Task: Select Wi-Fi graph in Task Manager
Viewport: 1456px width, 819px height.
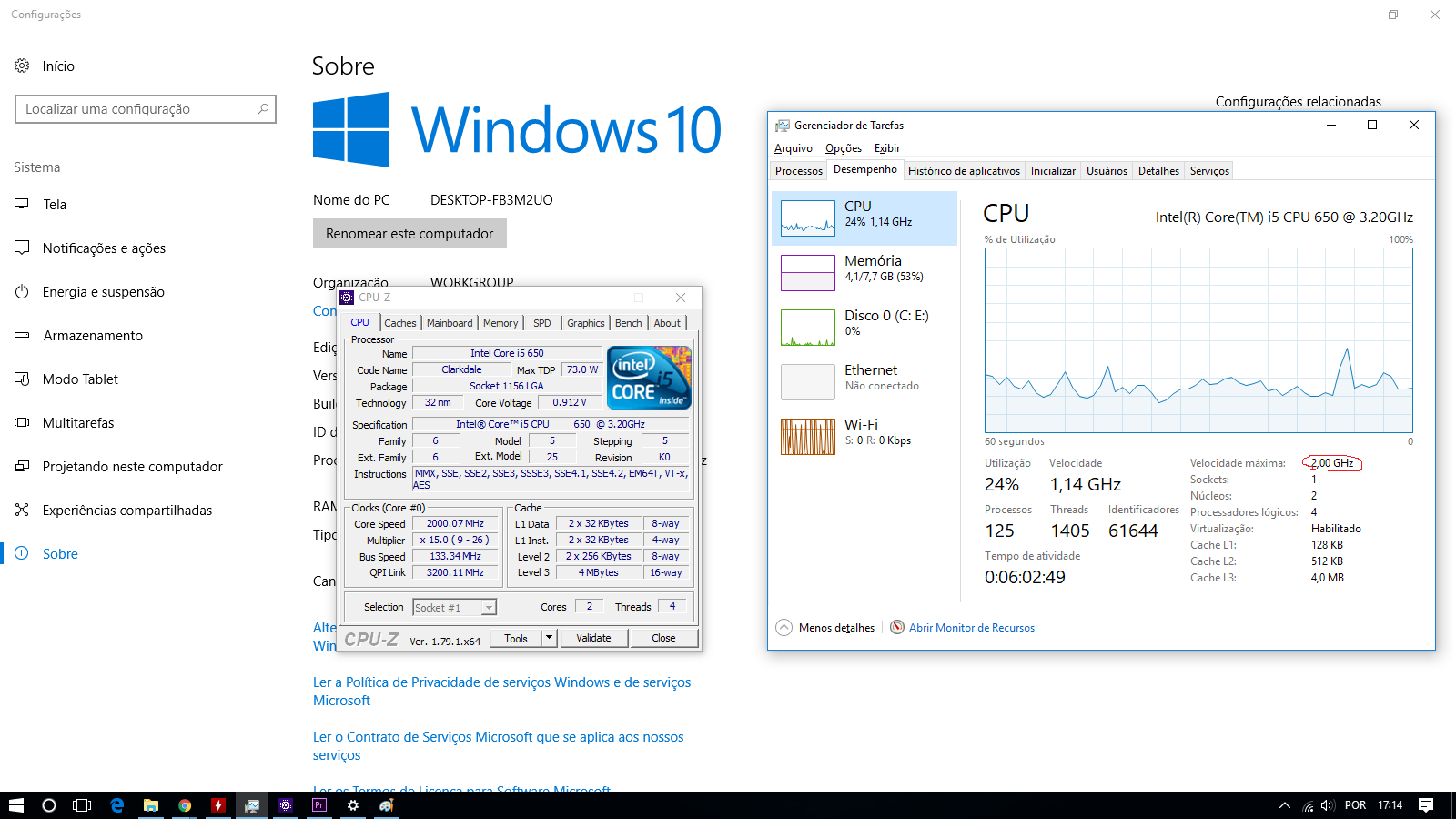Action: pos(808,437)
